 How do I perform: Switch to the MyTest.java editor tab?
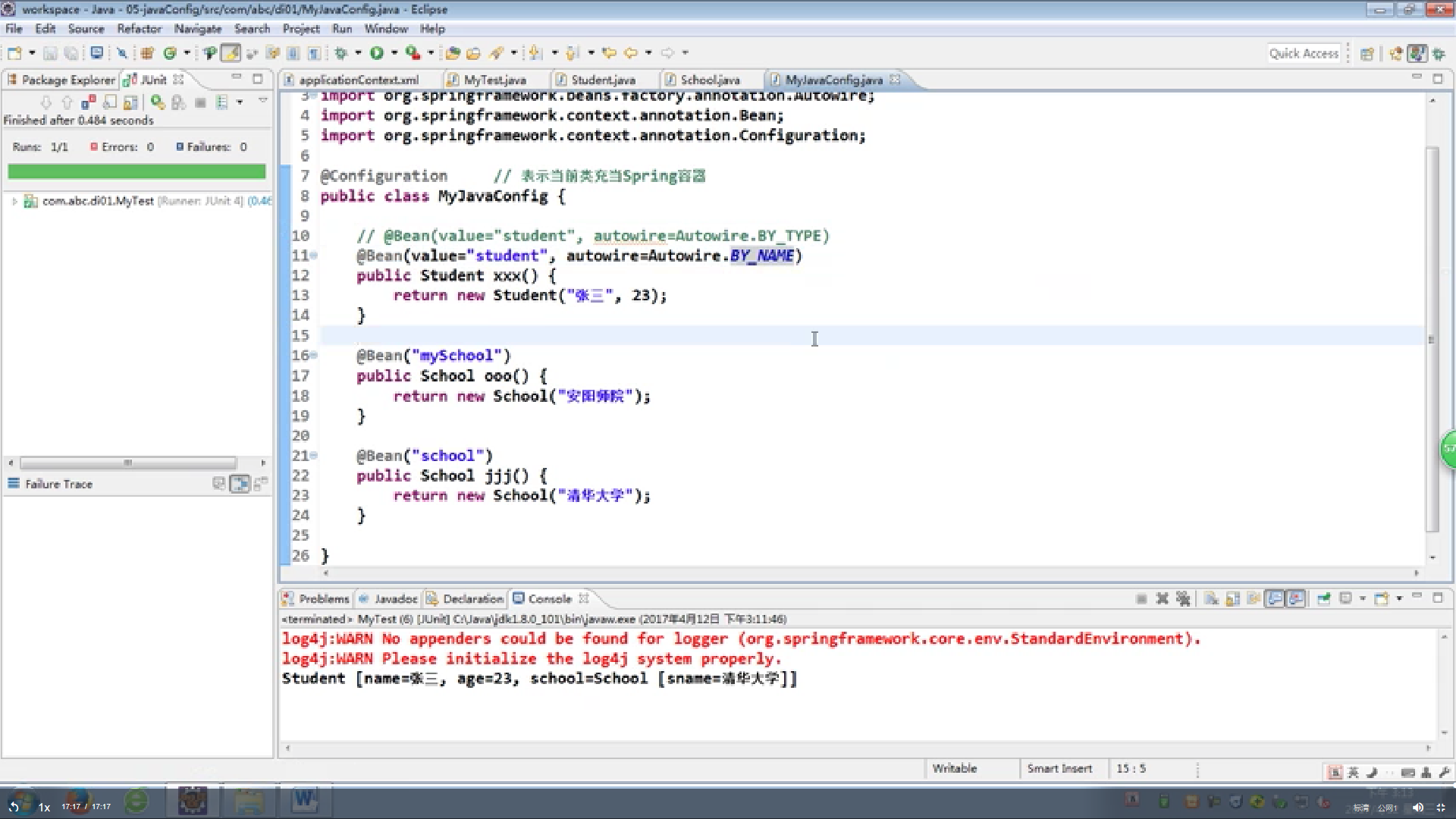494,80
